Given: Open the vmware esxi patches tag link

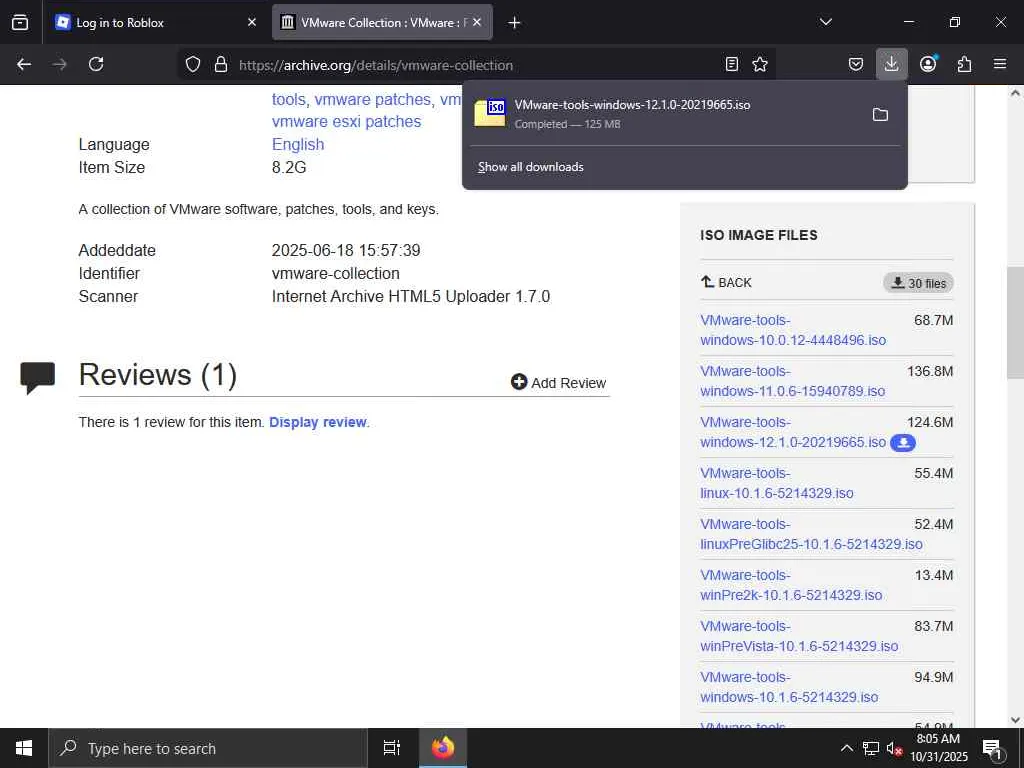Looking at the screenshot, I should pyautogui.click(x=346, y=121).
